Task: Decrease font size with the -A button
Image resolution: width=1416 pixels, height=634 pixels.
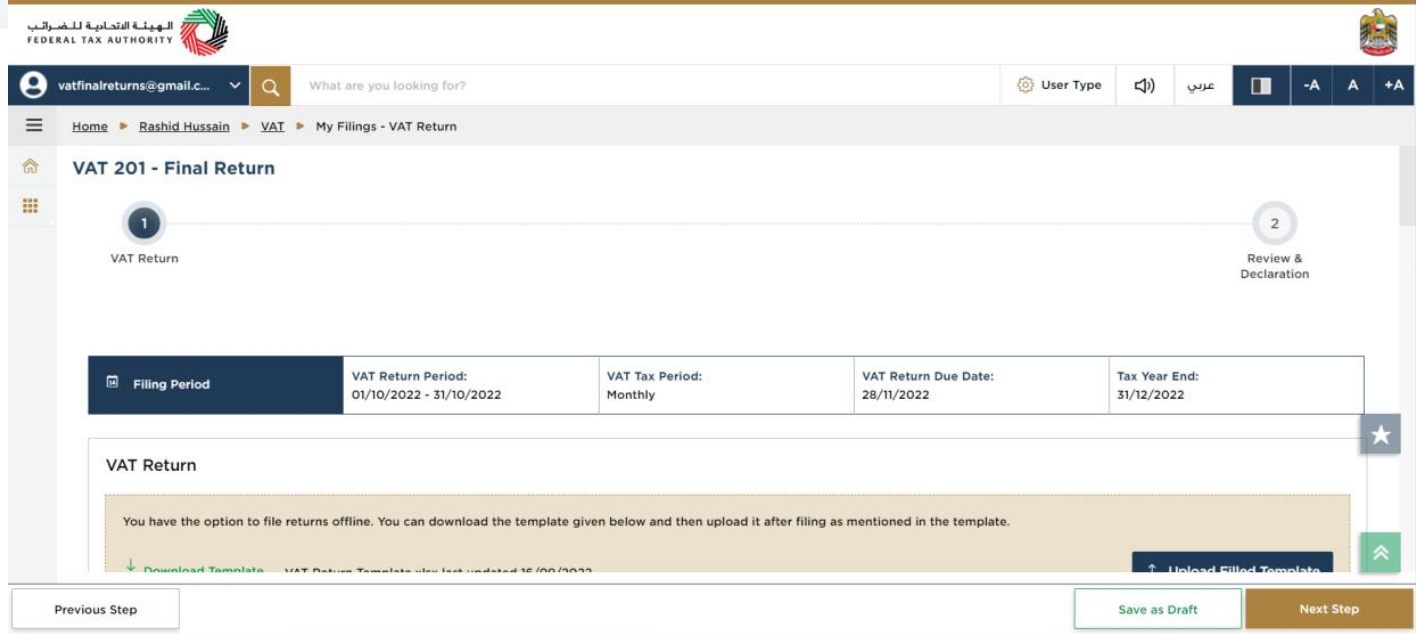Action: point(1311,86)
